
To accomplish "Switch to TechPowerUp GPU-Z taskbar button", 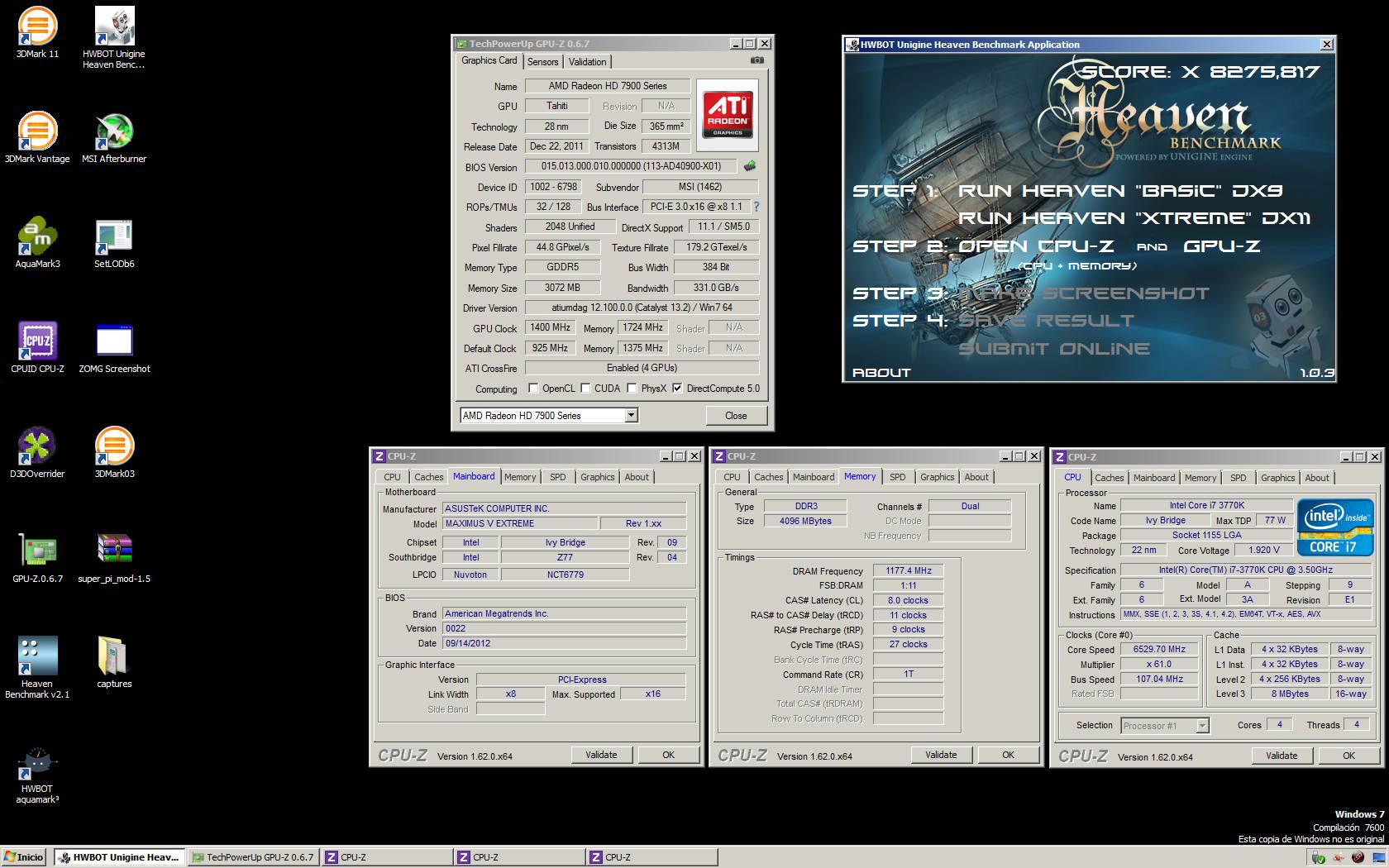I will (x=253, y=857).
